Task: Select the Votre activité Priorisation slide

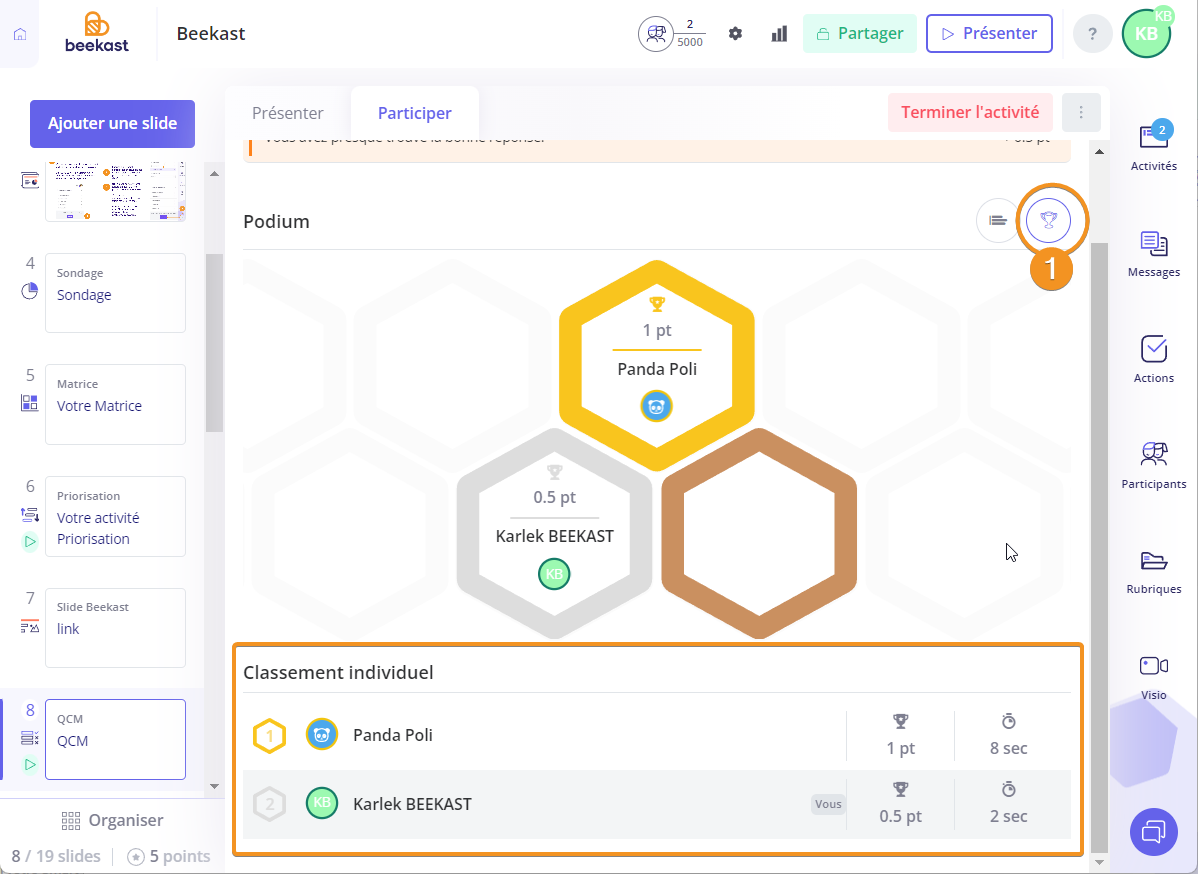Action: (x=115, y=516)
